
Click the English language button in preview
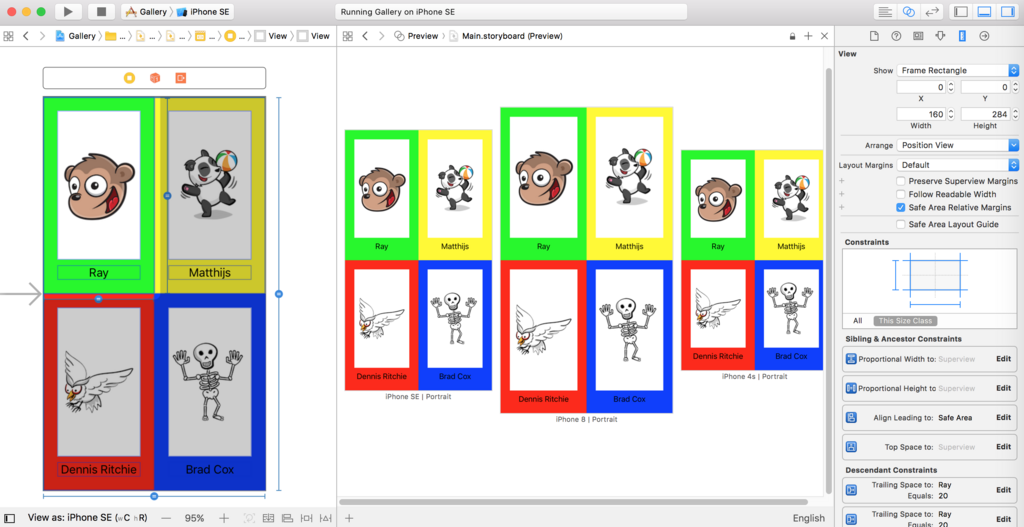[x=808, y=518]
